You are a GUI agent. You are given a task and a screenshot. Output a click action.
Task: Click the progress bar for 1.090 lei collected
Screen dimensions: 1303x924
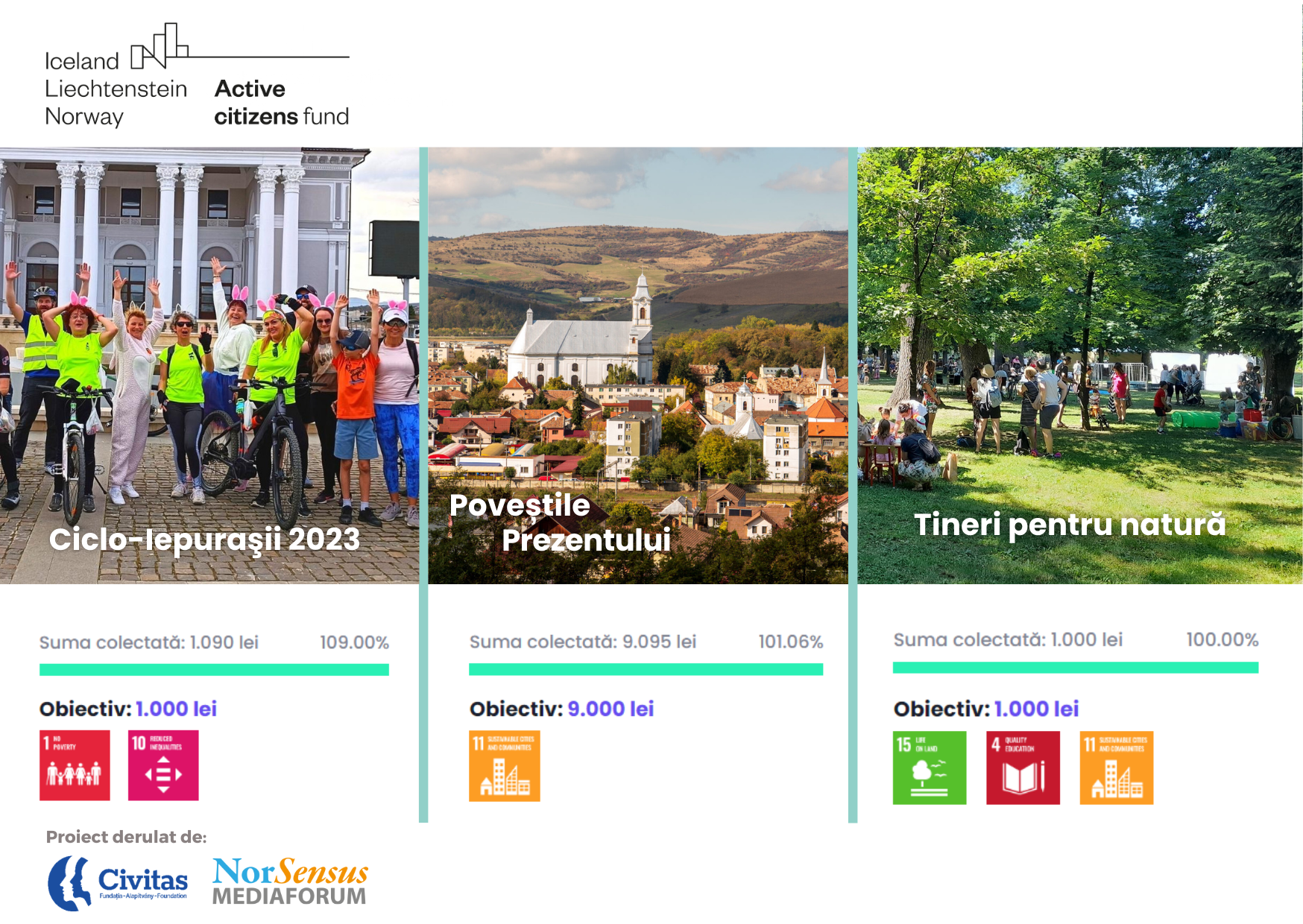click(x=214, y=670)
